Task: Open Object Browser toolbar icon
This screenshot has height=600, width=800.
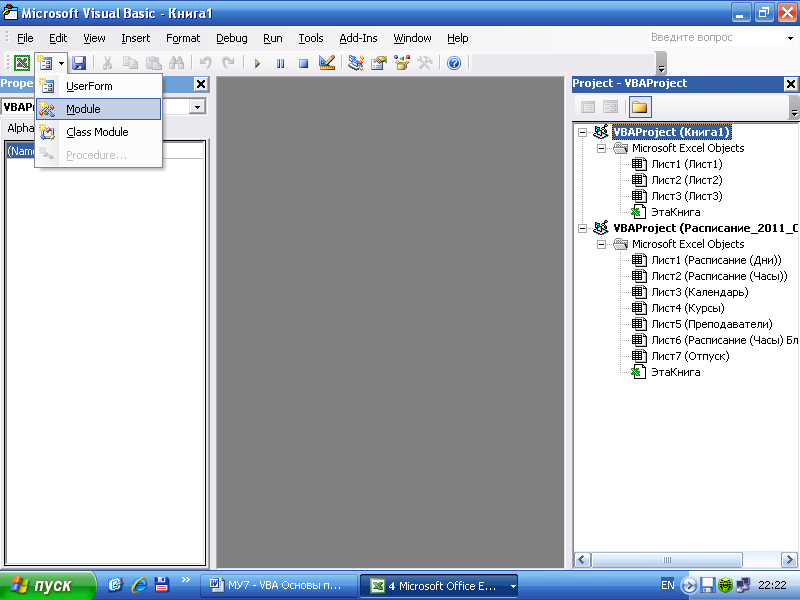Action: [x=402, y=63]
